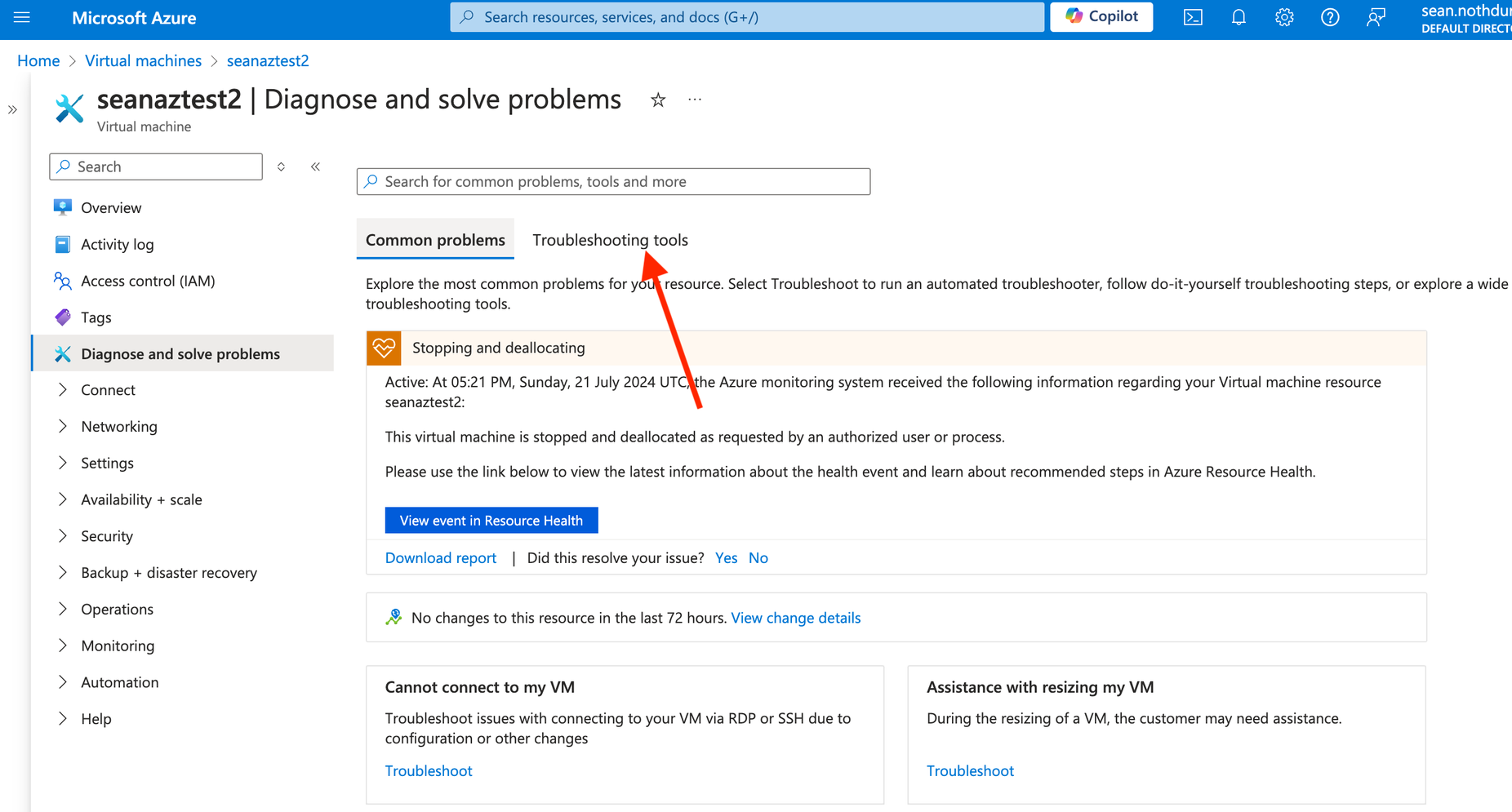The height and width of the screenshot is (812, 1512).
Task: Click the Copilot button
Action: click(x=1101, y=17)
